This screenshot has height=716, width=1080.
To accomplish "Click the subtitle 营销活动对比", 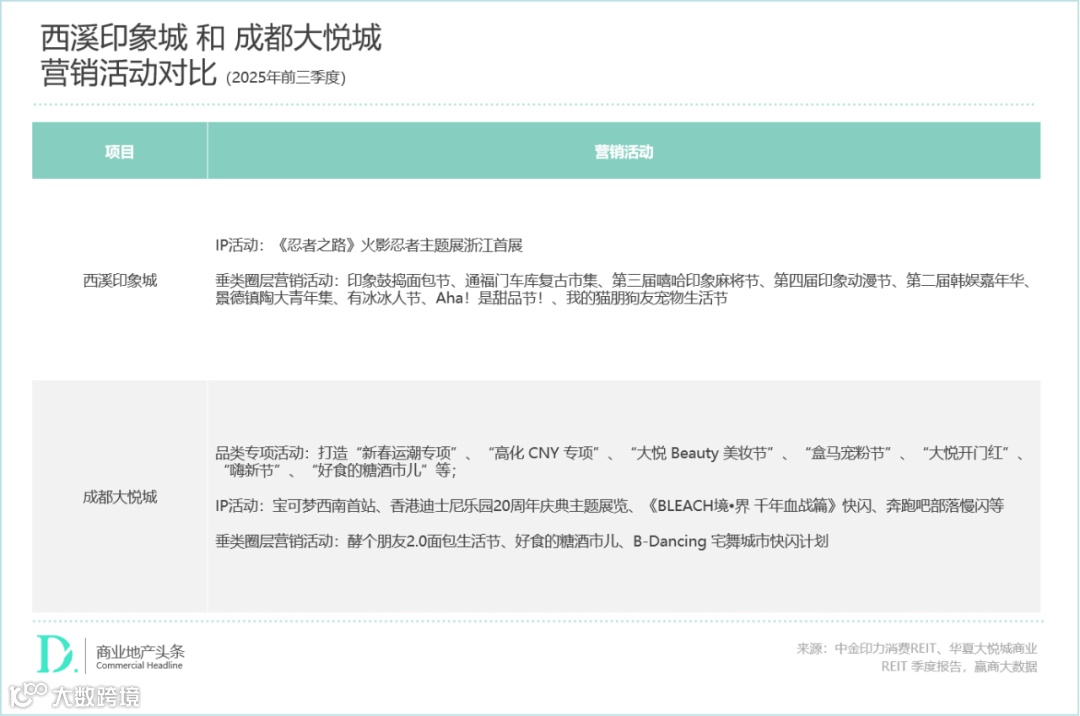I will point(129,72).
